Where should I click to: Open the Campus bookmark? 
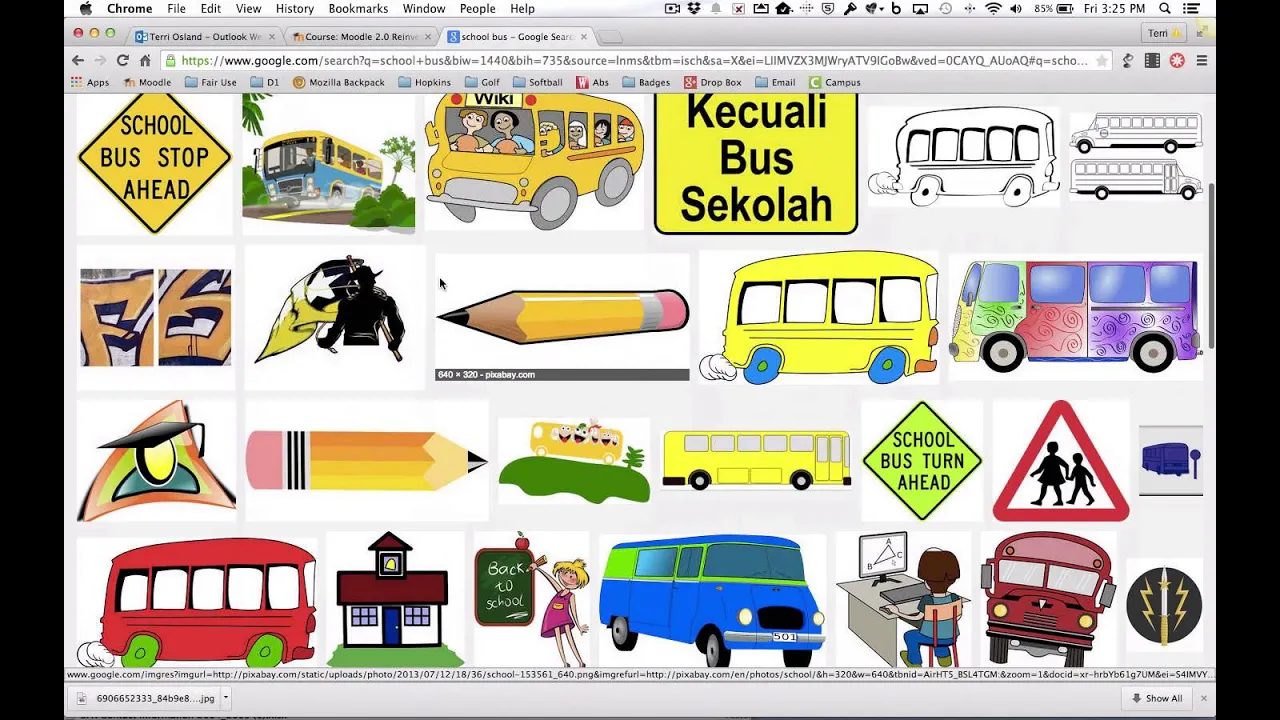[x=835, y=82]
